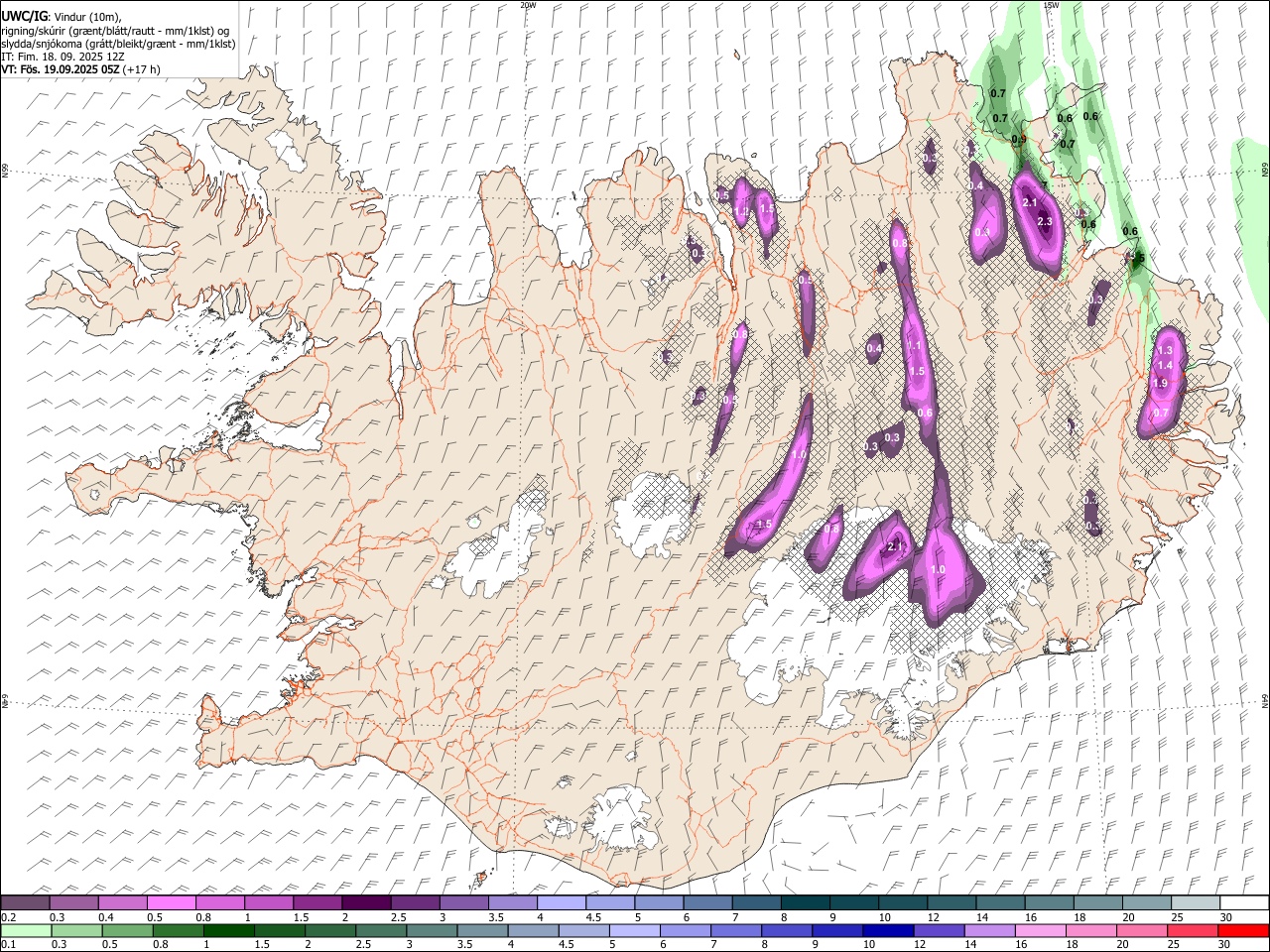This screenshot has height=952, width=1270.
Task: Click the lower legend swatch starting at 4.5
Action: [x=585, y=930]
